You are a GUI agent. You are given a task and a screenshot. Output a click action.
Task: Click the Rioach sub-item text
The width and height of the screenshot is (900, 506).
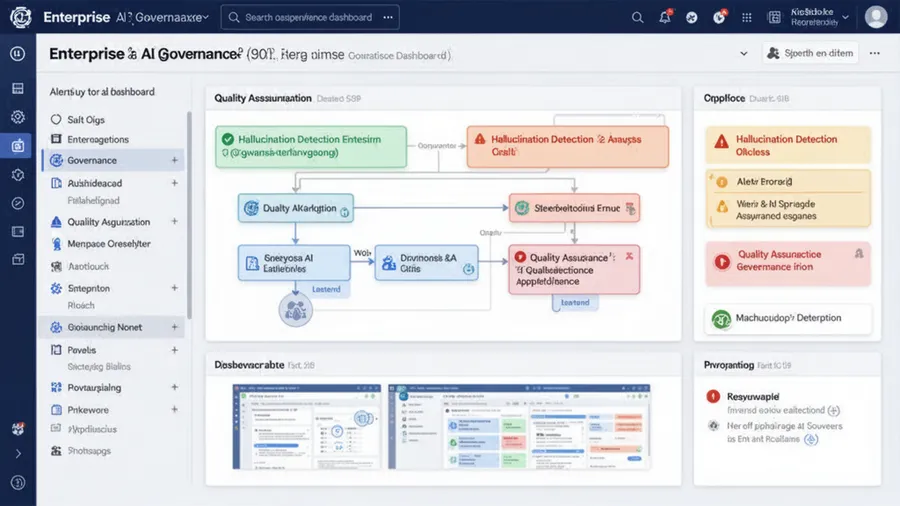click(x=81, y=305)
